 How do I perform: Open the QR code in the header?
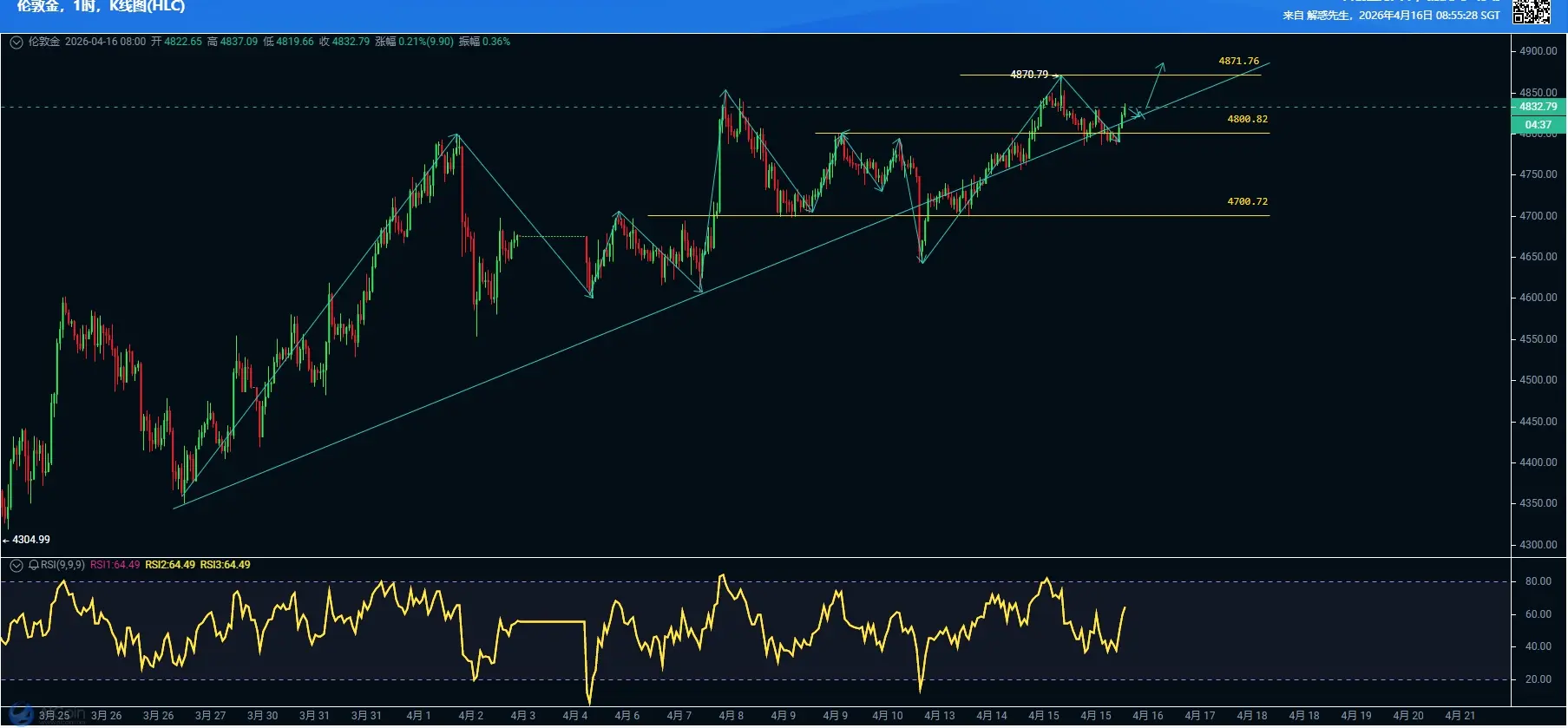(x=1531, y=11)
